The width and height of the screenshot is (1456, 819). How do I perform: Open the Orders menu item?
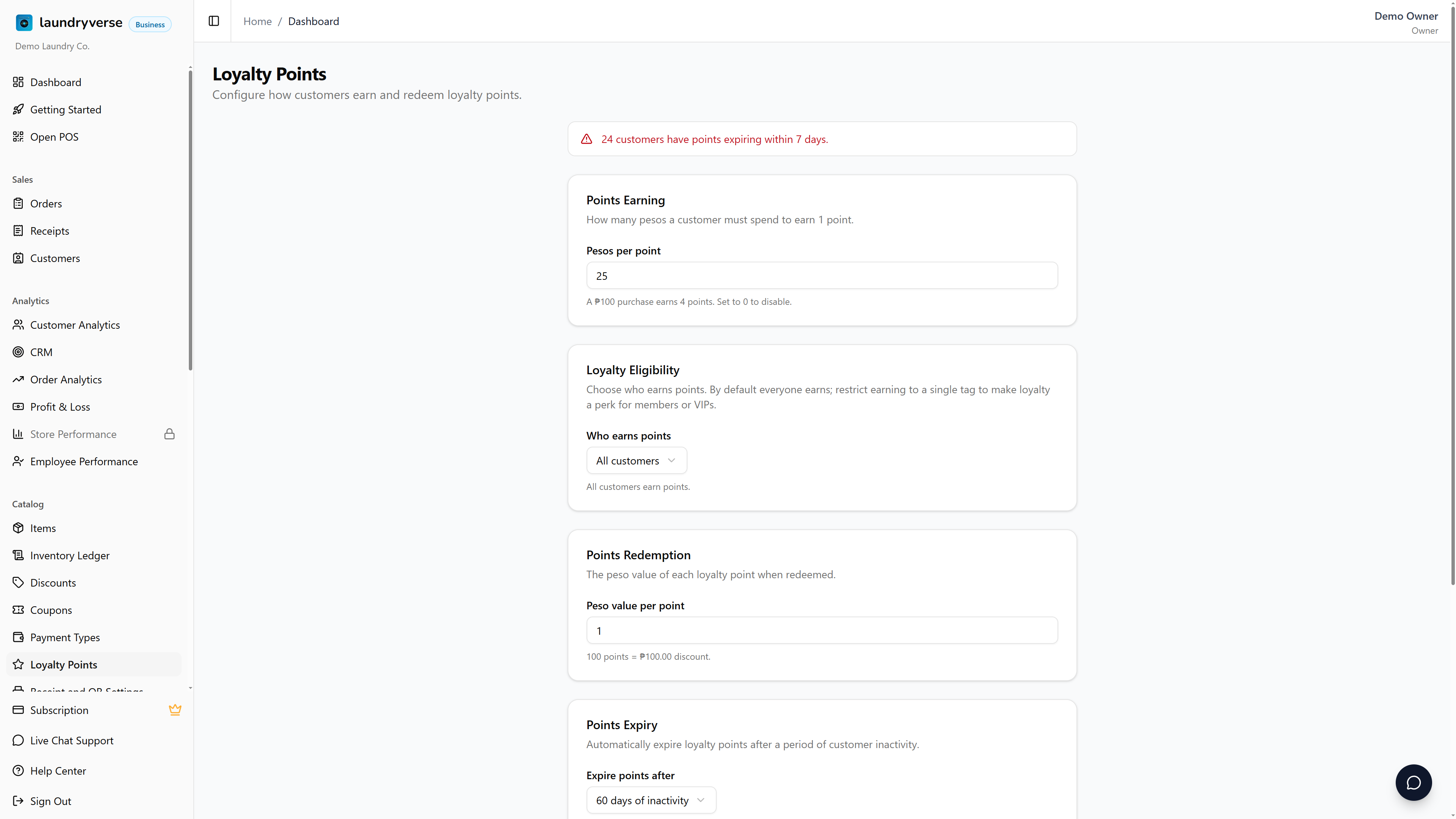(94, 203)
